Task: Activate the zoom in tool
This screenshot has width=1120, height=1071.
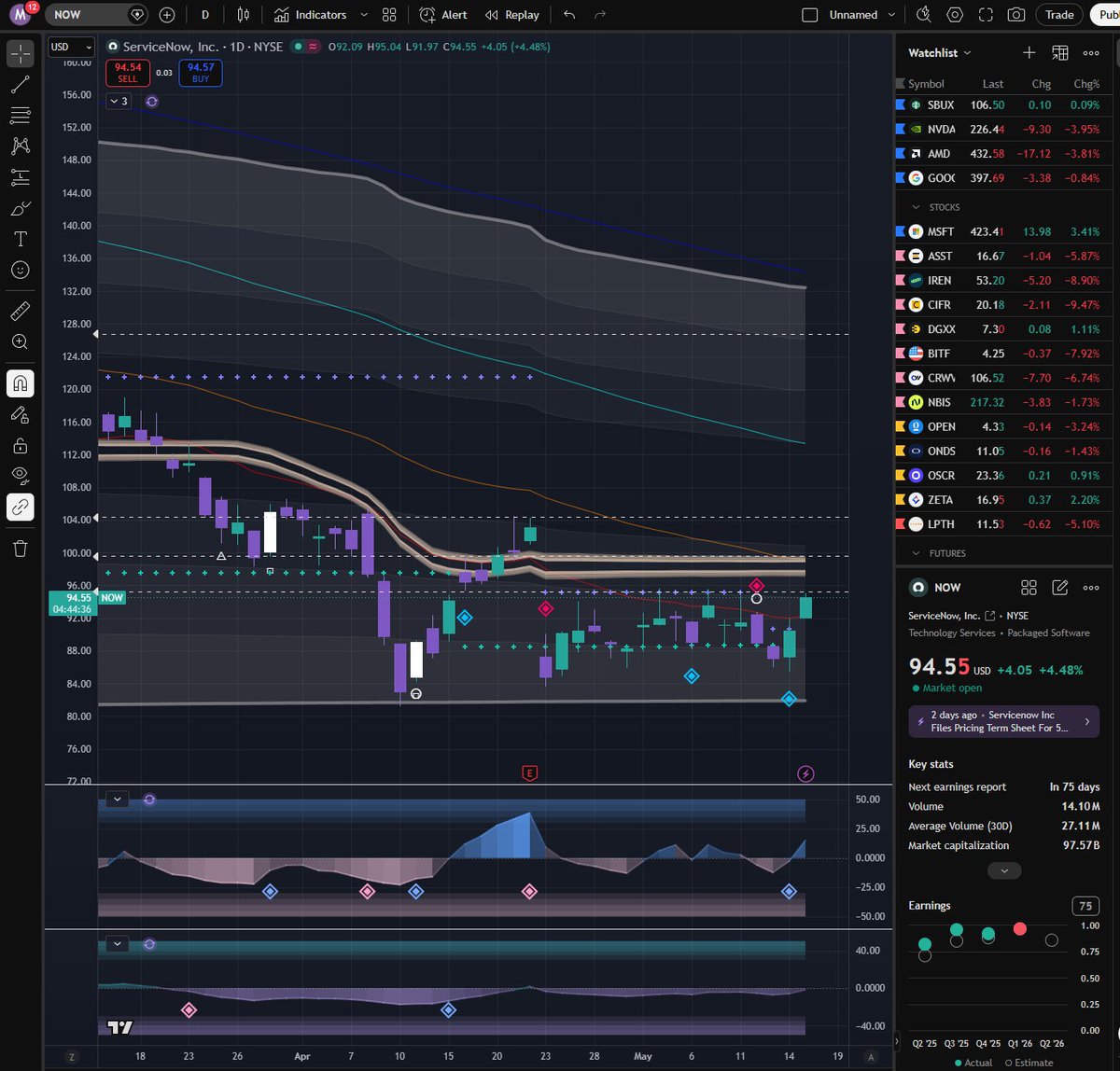Action: tap(21, 341)
